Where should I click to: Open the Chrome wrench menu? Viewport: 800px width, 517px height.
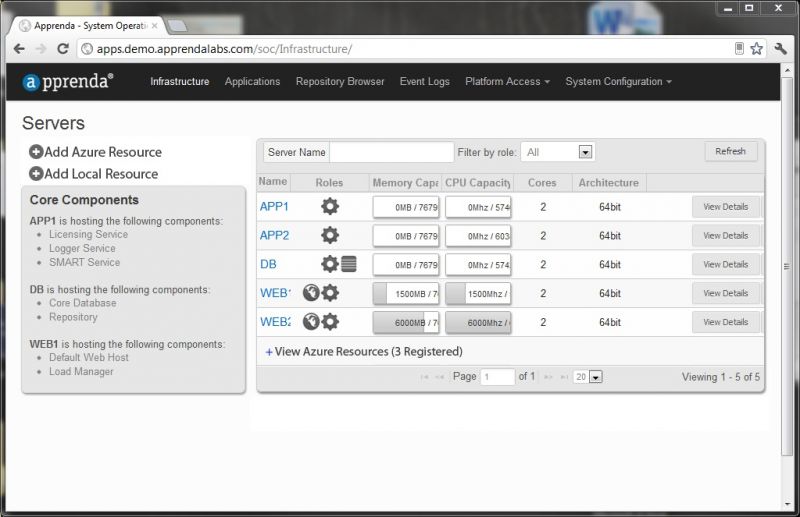click(781, 48)
